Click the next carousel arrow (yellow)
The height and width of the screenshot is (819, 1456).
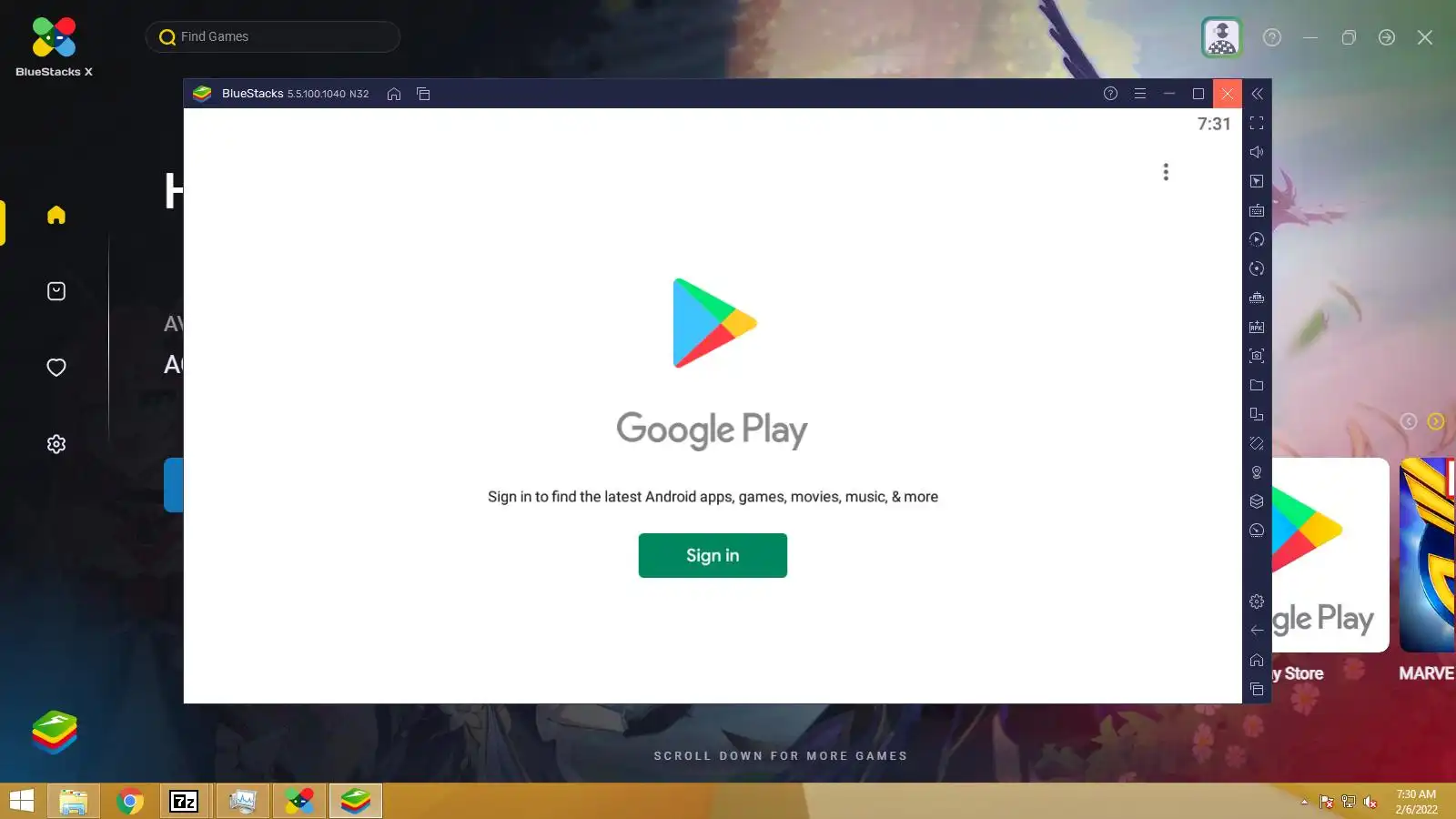(x=1436, y=421)
